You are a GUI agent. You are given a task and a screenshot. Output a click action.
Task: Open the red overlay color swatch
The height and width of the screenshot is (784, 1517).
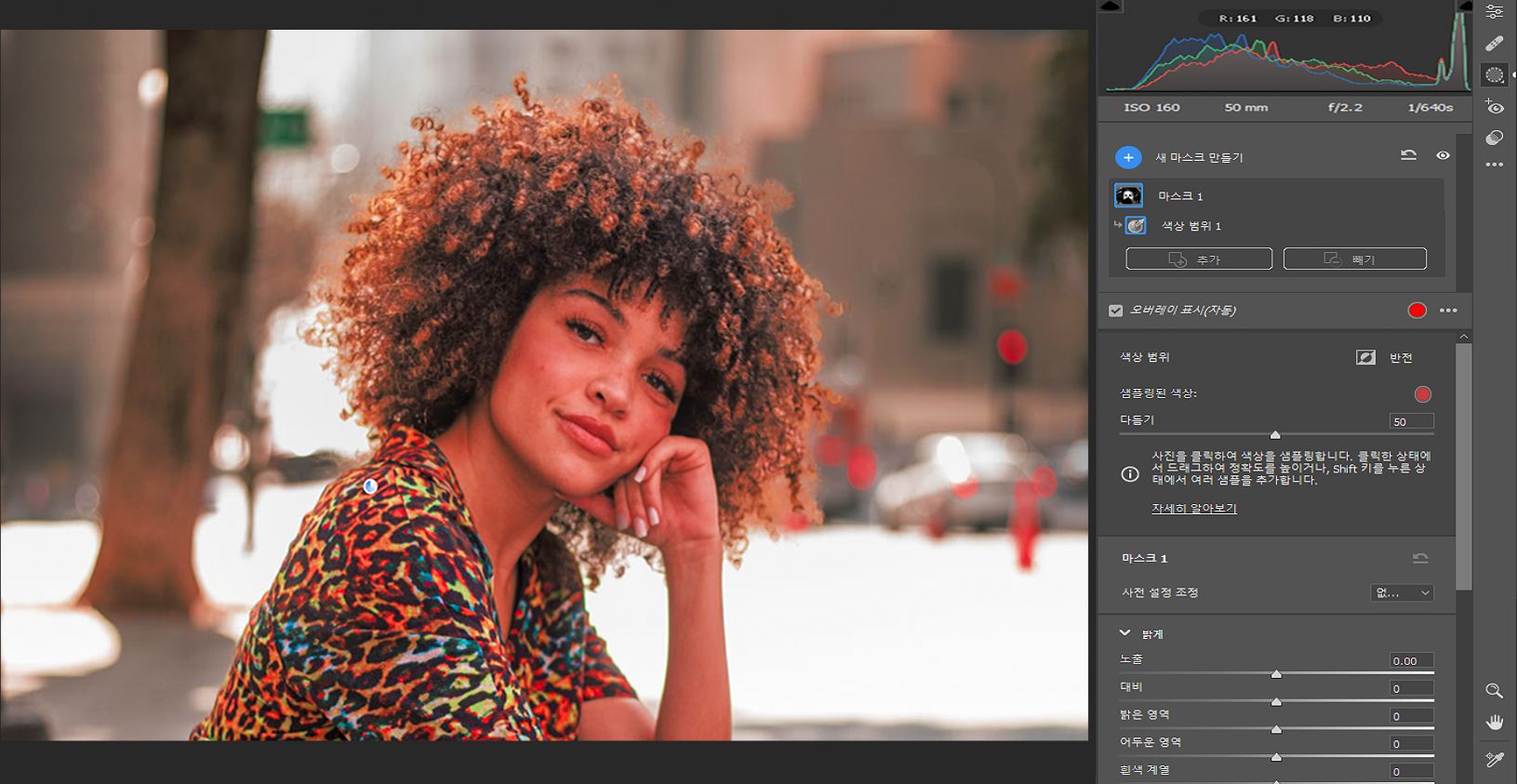pyautogui.click(x=1417, y=311)
